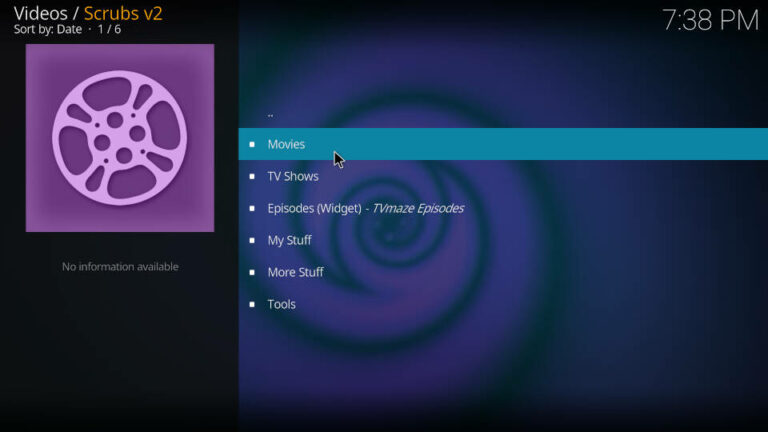Click the bullet icon beside More Stuff
Screen dimensions: 768x432
(252, 272)
